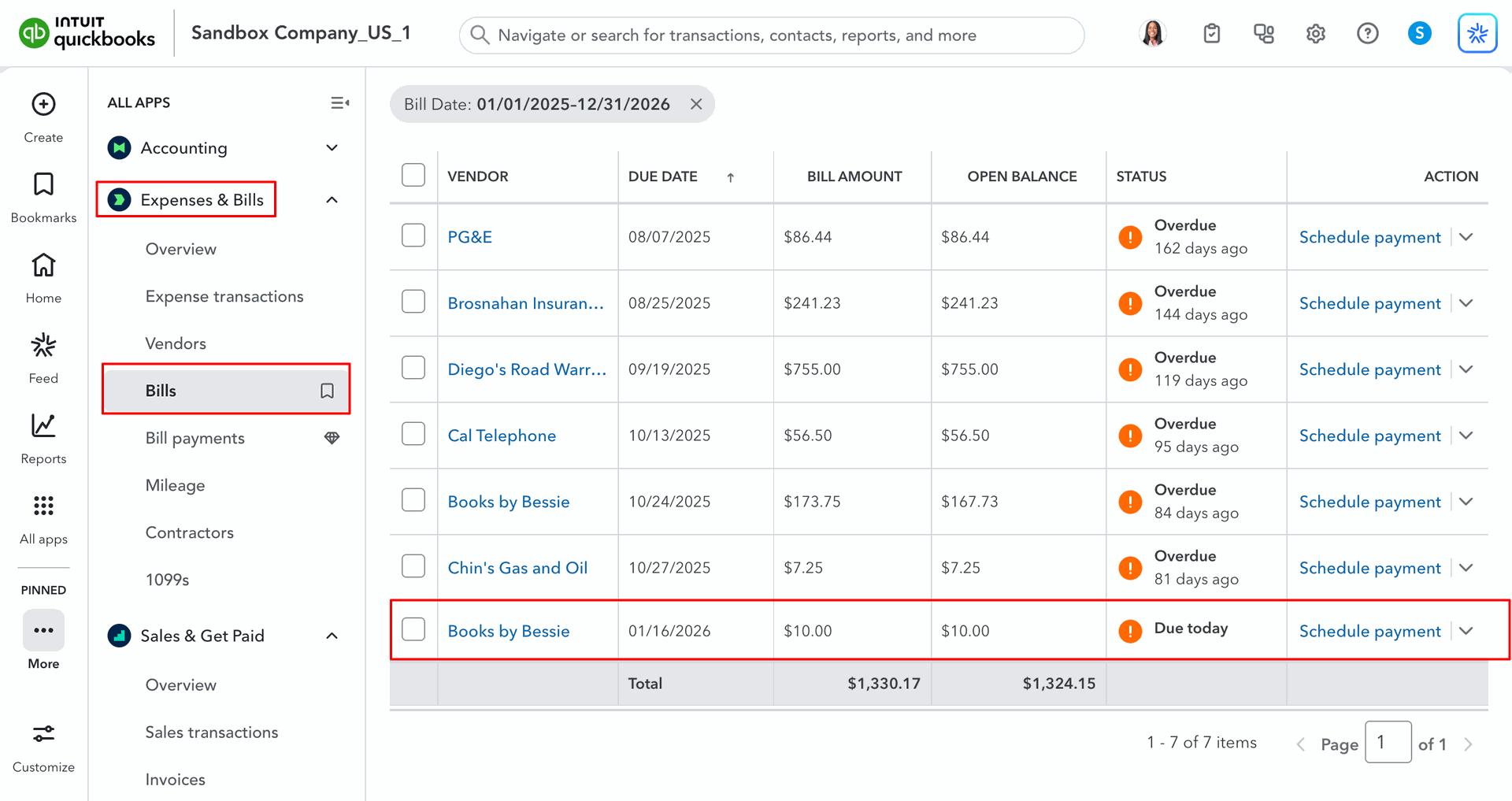1512x801 pixels.
Task: Click Schedule payment for Diego's Road Warrior
Action: 1369,369
